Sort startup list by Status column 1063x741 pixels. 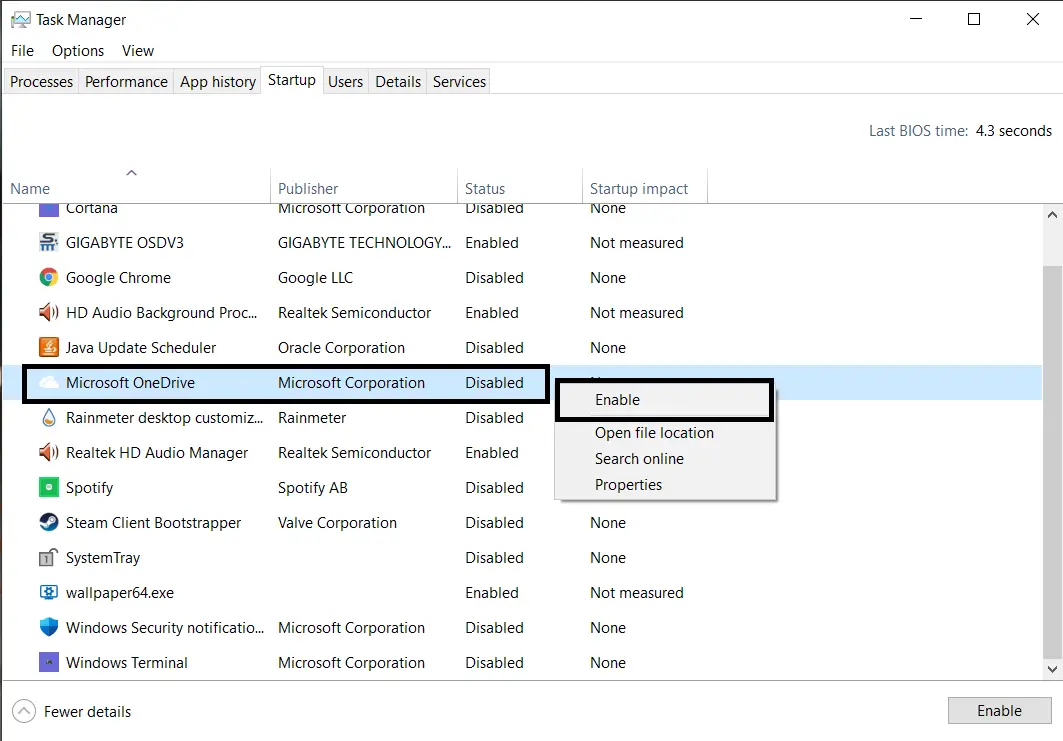[x=520, y=185]
